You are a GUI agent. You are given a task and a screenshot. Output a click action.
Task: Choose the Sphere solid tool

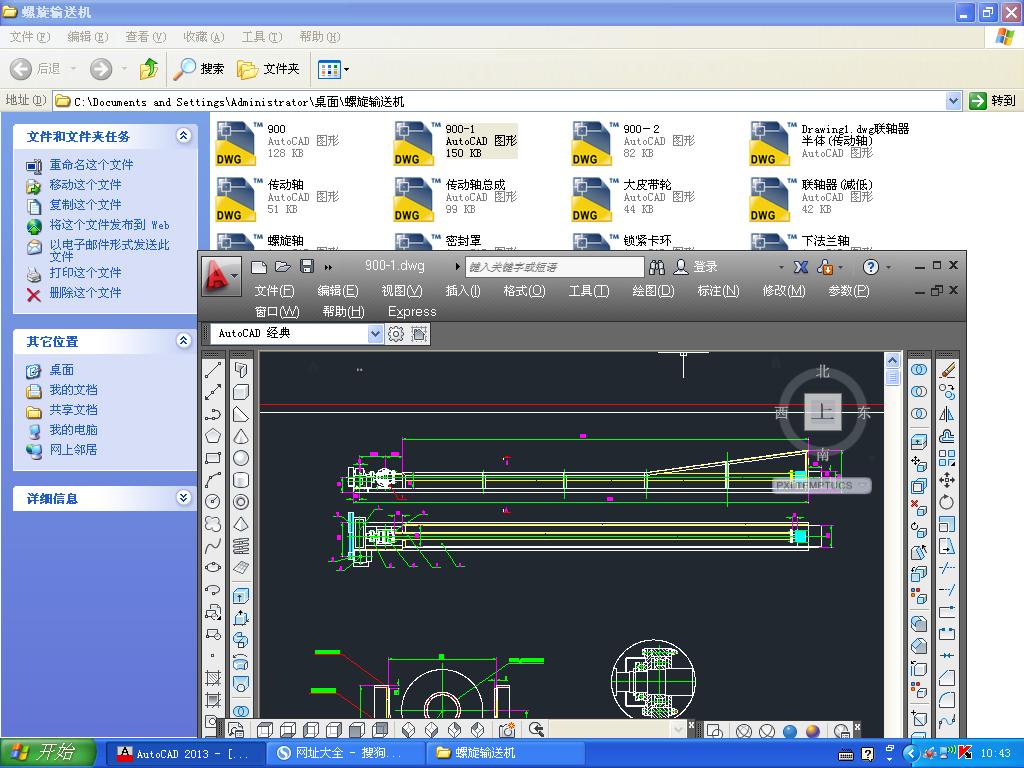(241, 458)
